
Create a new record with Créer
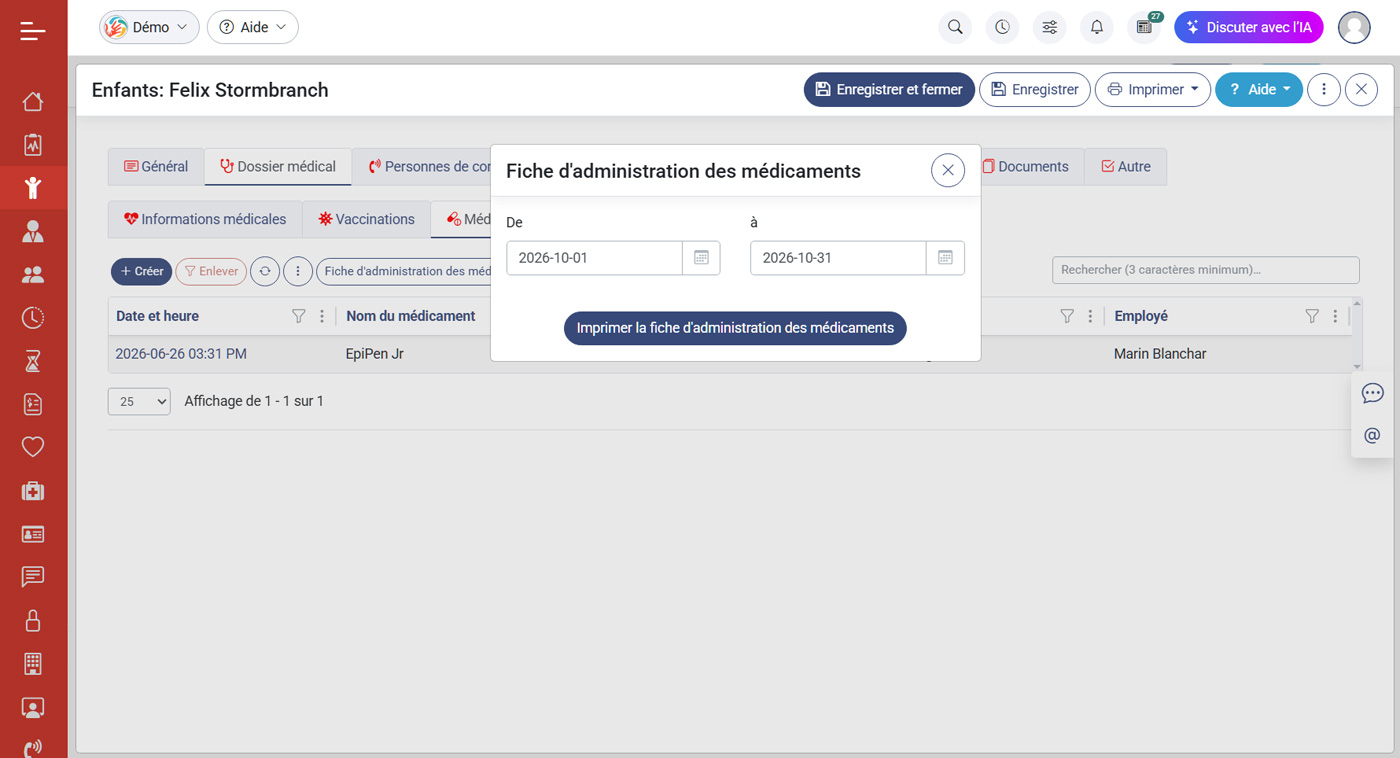tap(142, 271)
